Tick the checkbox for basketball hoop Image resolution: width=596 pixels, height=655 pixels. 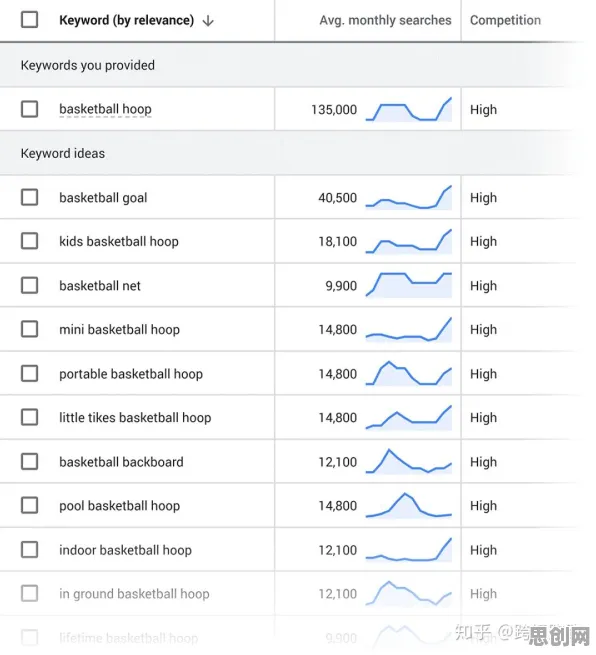pyautogui.click(x=30, y=109)
